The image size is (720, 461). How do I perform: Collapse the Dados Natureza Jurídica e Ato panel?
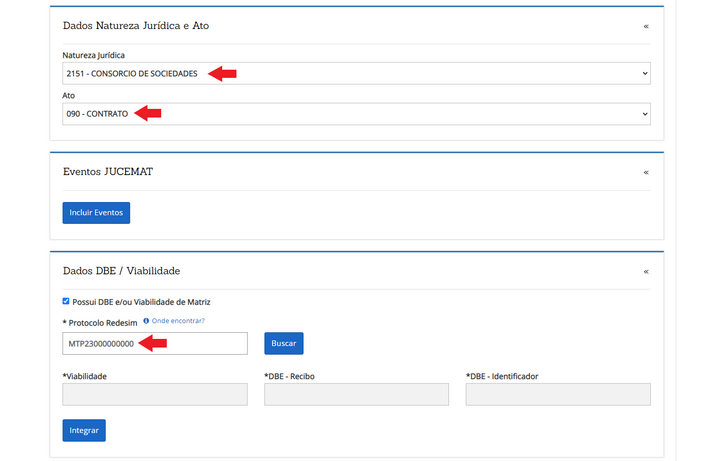(646, 26)
